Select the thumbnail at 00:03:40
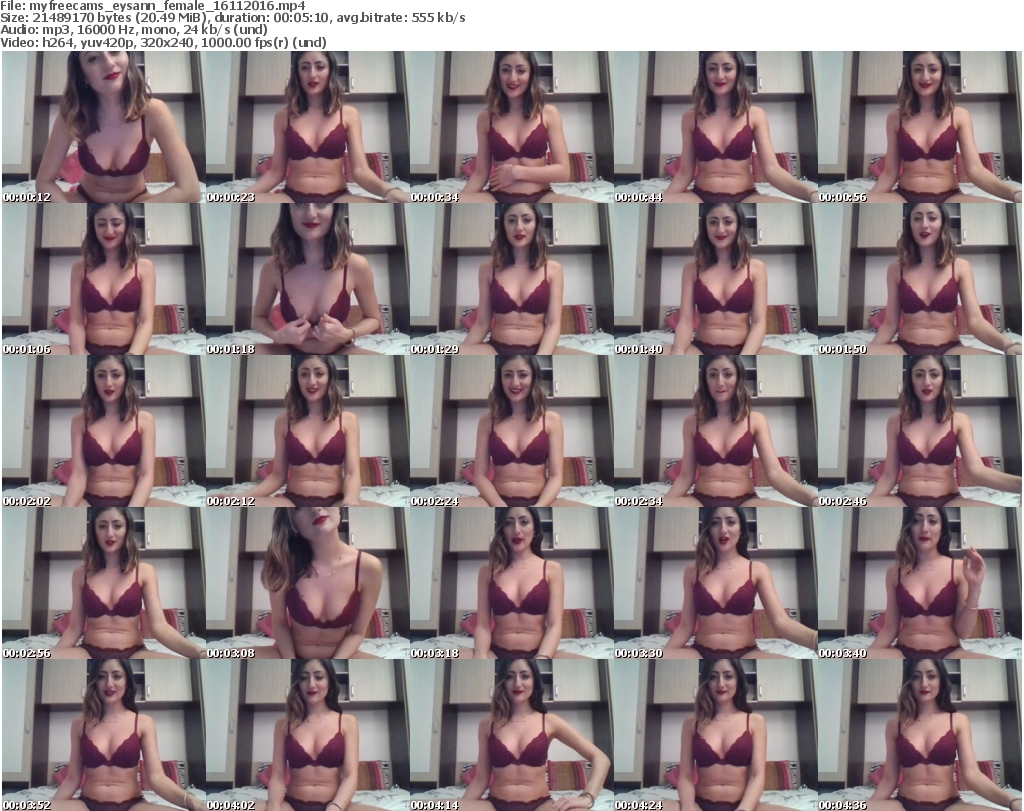The image size is (1024, 811). [919, 583]
